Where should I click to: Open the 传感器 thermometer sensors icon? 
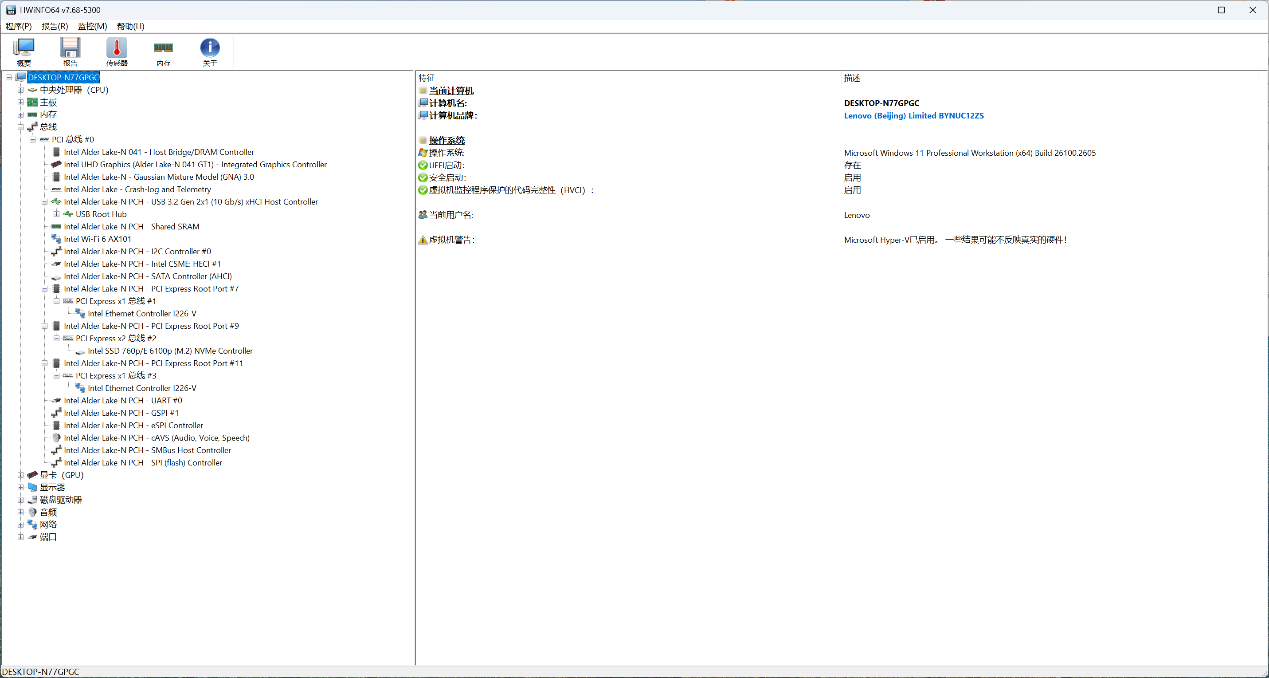click(117, 51)
